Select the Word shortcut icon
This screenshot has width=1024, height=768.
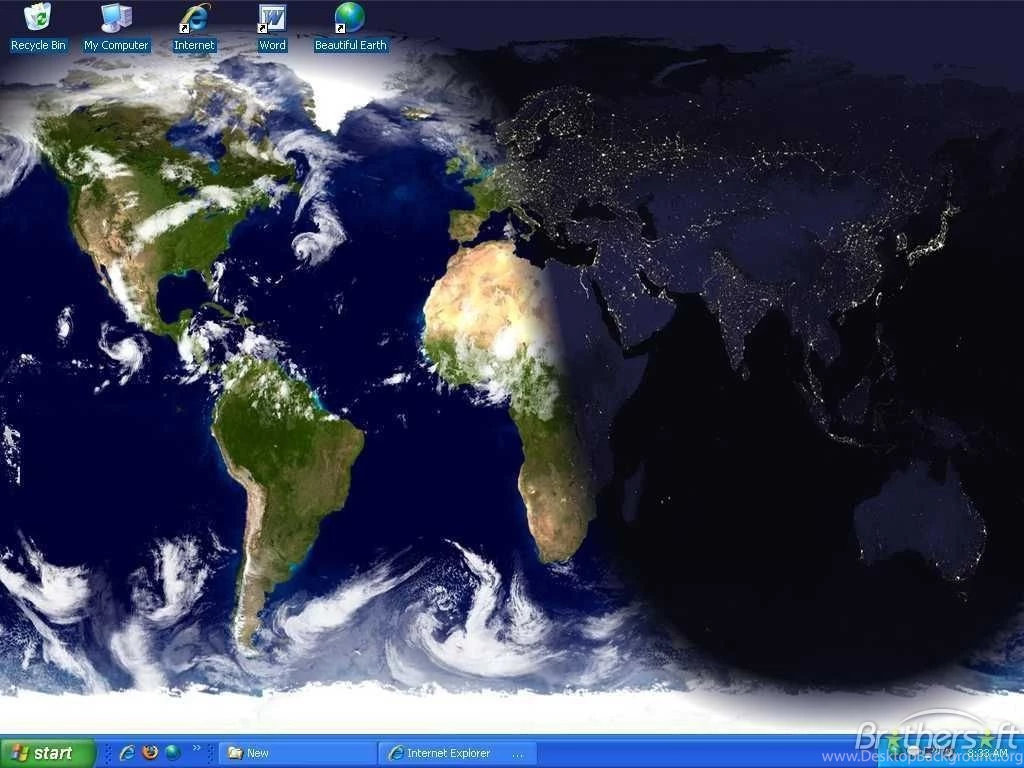[x=272, y=17]
